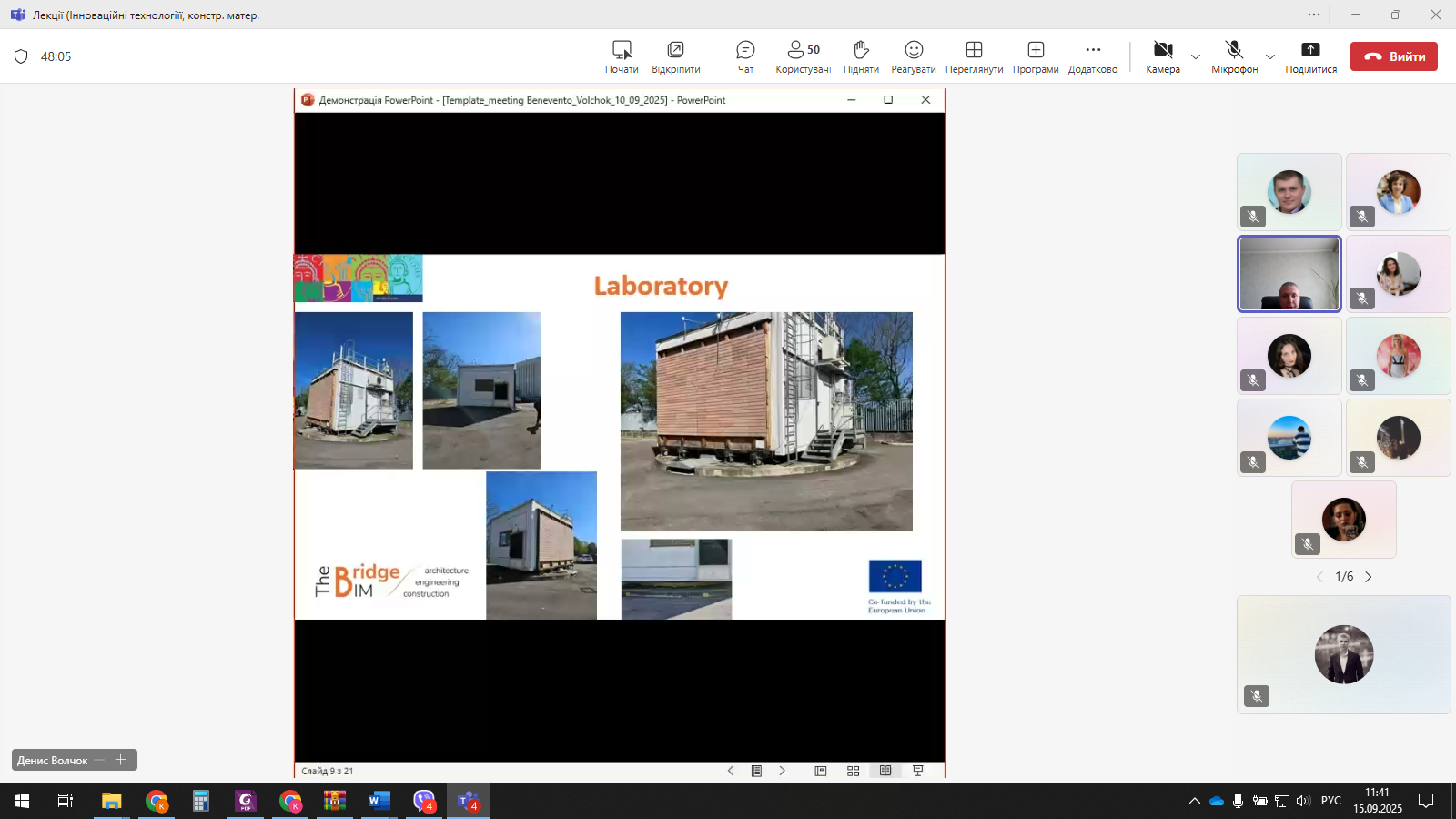Expand microphone options dropdown arrow
This screenshot has width=1456, height=819.
[1270, 56]
